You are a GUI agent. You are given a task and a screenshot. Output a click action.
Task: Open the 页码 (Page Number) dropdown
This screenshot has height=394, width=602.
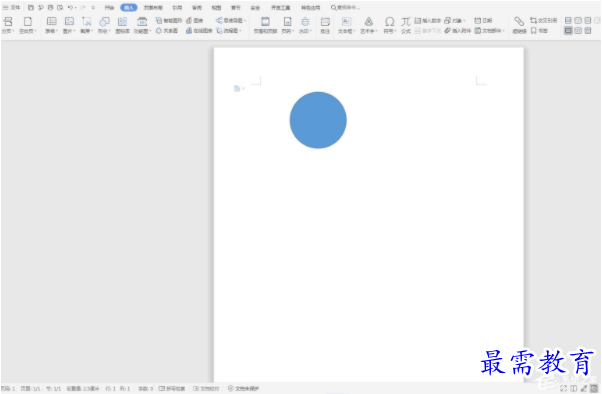pos(287,25)
